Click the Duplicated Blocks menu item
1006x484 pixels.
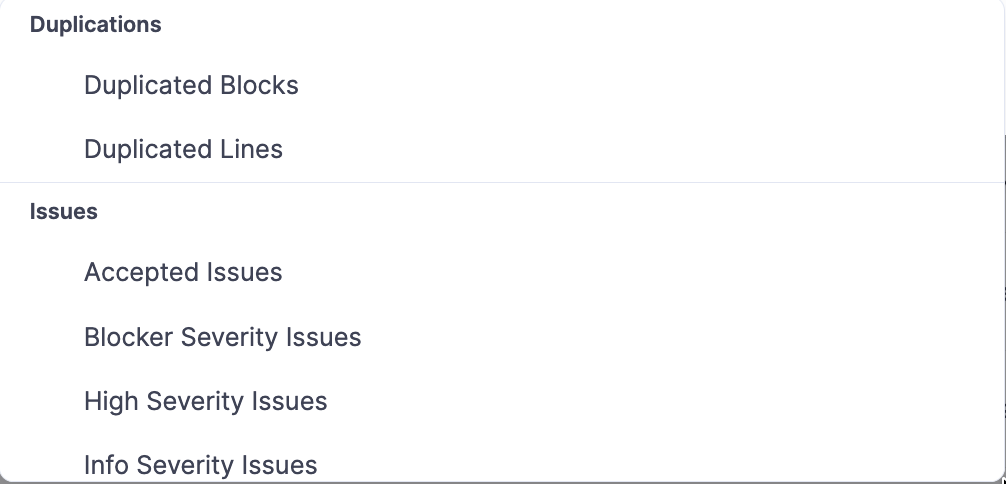pyautogui.click(x=191, y=86)
